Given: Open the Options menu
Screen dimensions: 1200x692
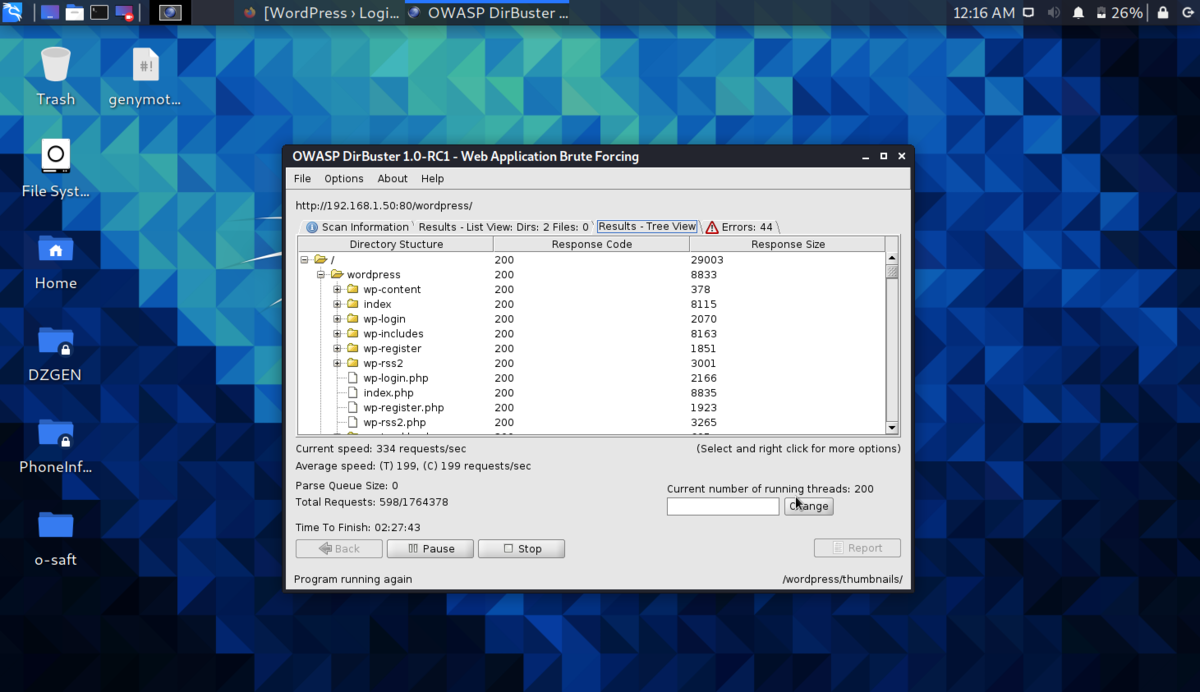Looking at the screenshot, I should coord(343,179).
